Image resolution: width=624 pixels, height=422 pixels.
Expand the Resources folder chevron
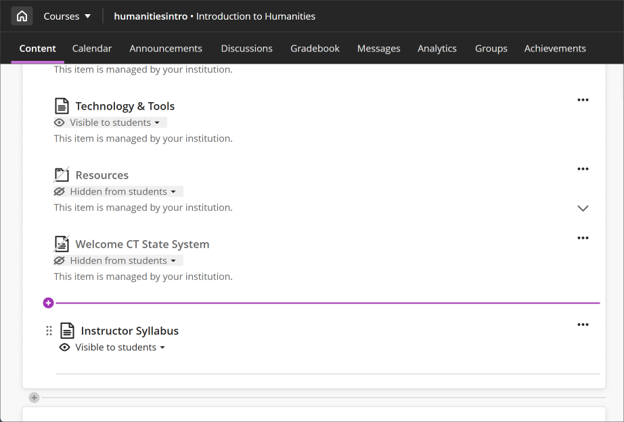tap(583, 208)
